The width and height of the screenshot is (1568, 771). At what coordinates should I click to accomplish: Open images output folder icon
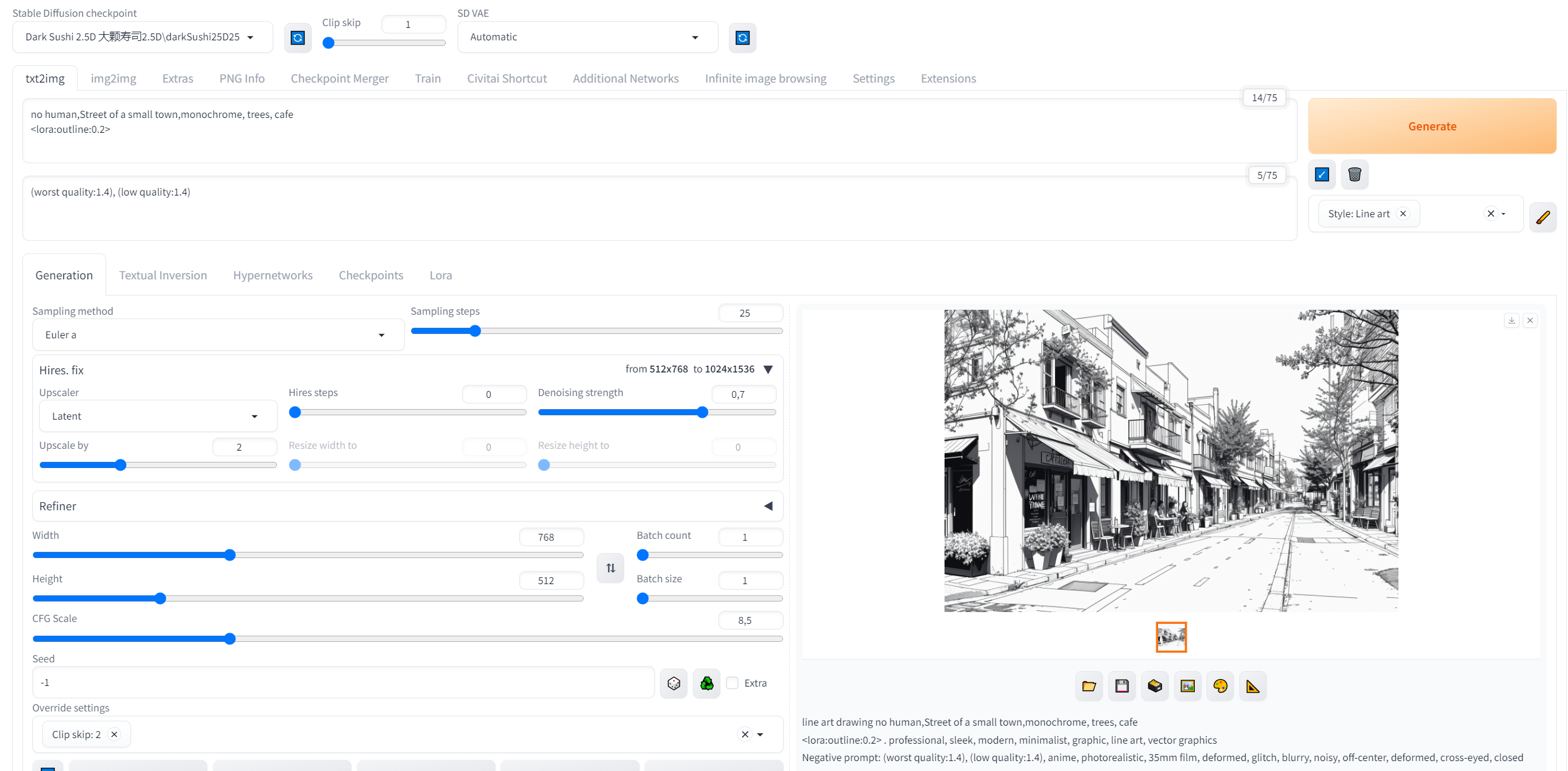tap(1089, 686)
